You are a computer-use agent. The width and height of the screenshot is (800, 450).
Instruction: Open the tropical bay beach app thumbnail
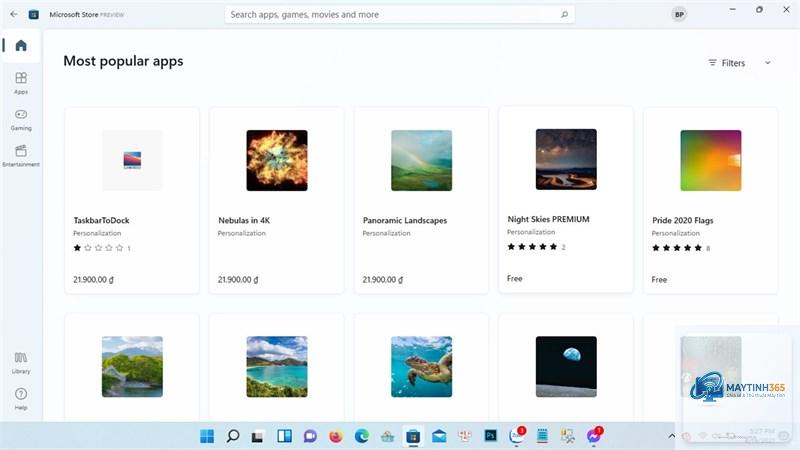(x=277, y=366)
